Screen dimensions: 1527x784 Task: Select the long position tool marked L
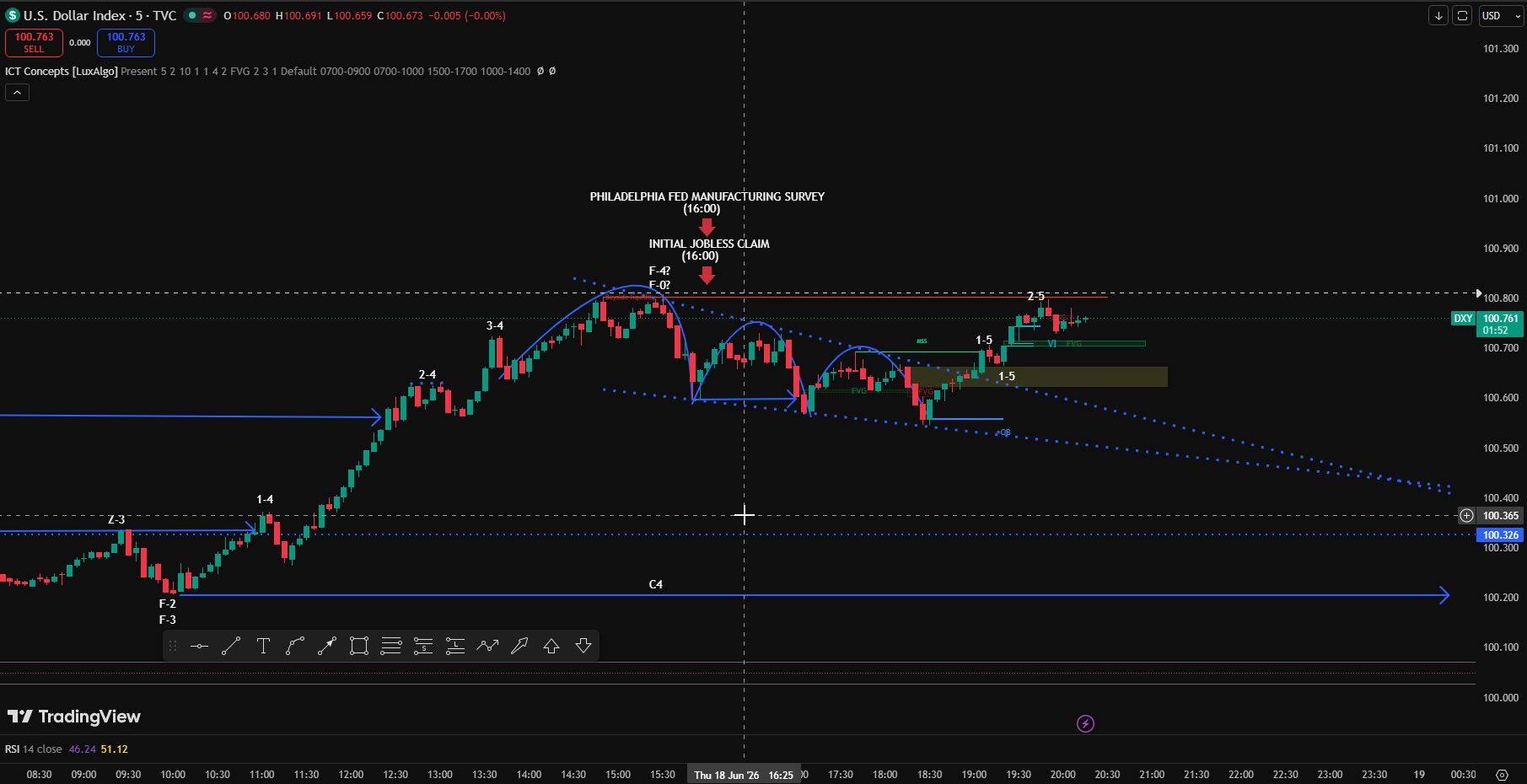455,647
